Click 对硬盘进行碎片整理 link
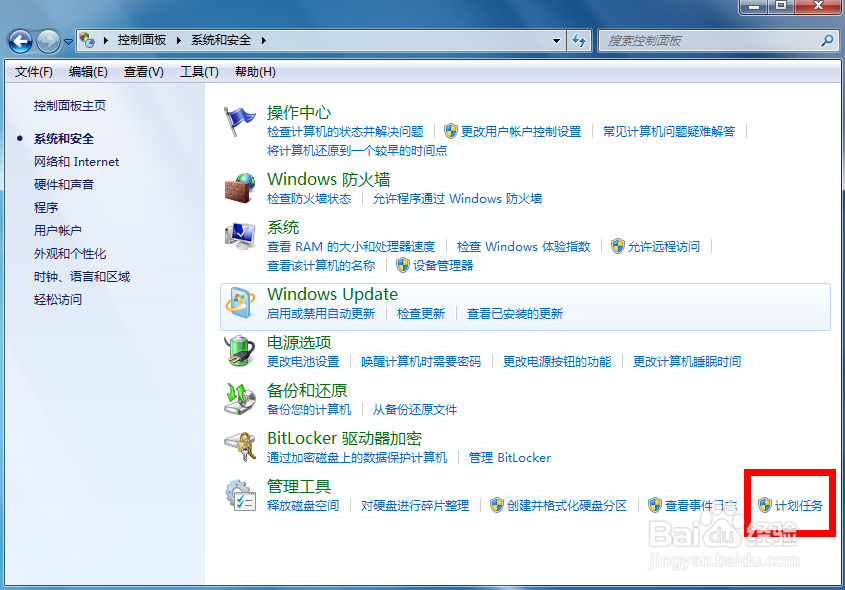Image resolution: width=845 pixels, height=590 pixels. coord(415,505)
